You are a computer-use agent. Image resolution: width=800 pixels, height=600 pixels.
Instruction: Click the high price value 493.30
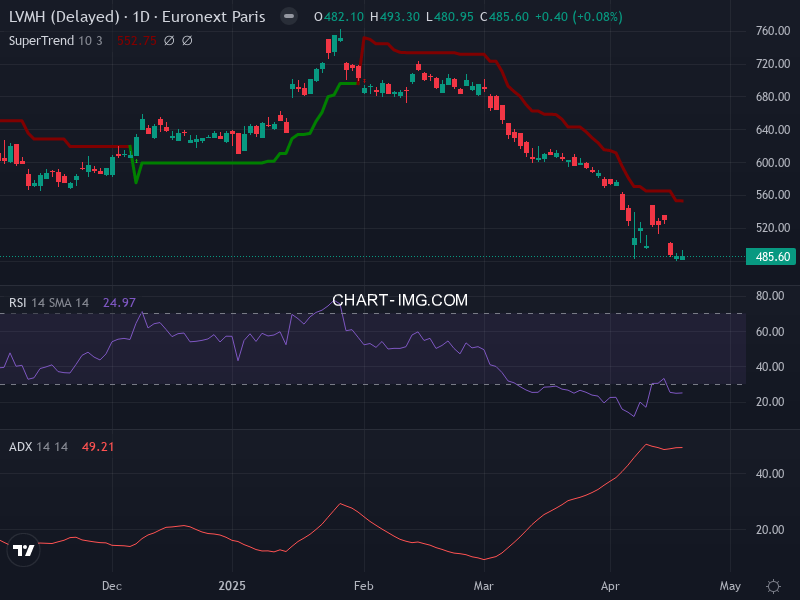(x=400, y=17)
